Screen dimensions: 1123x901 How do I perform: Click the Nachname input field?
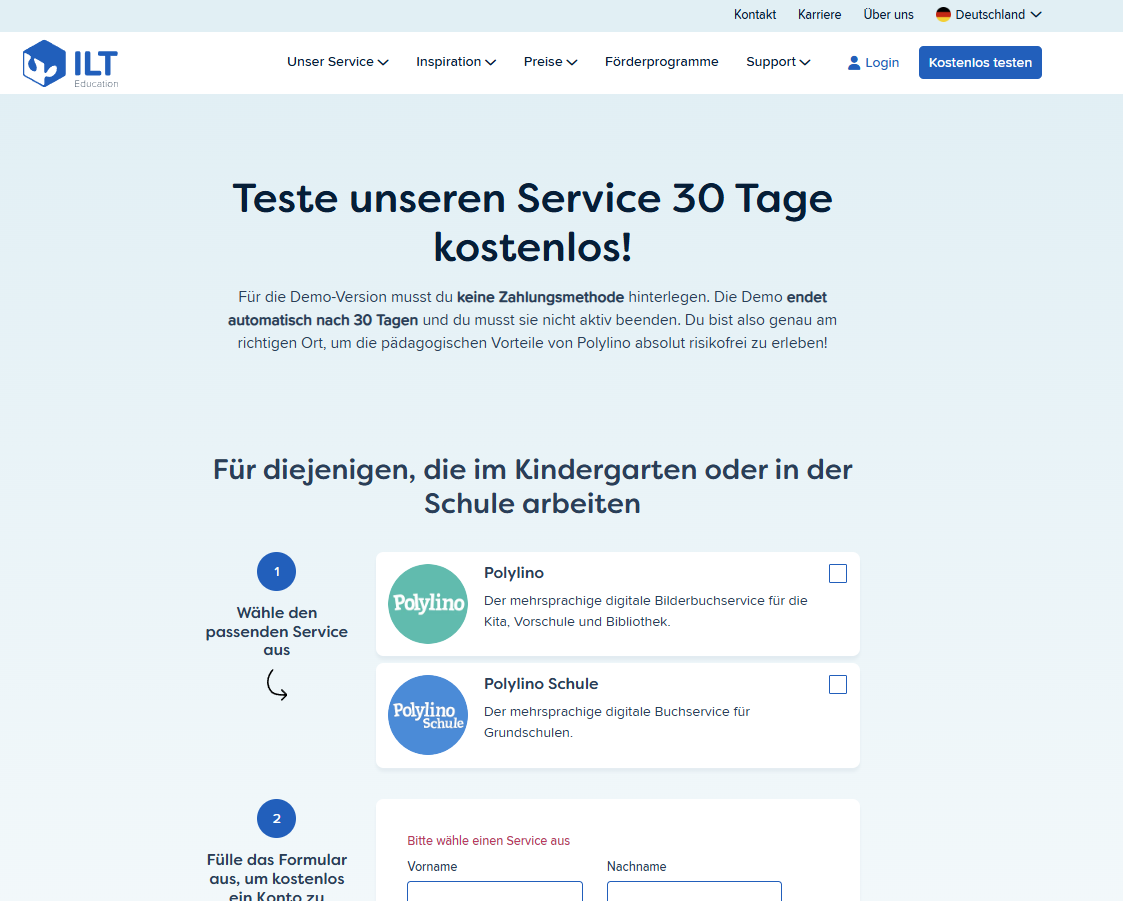point(694,891)
